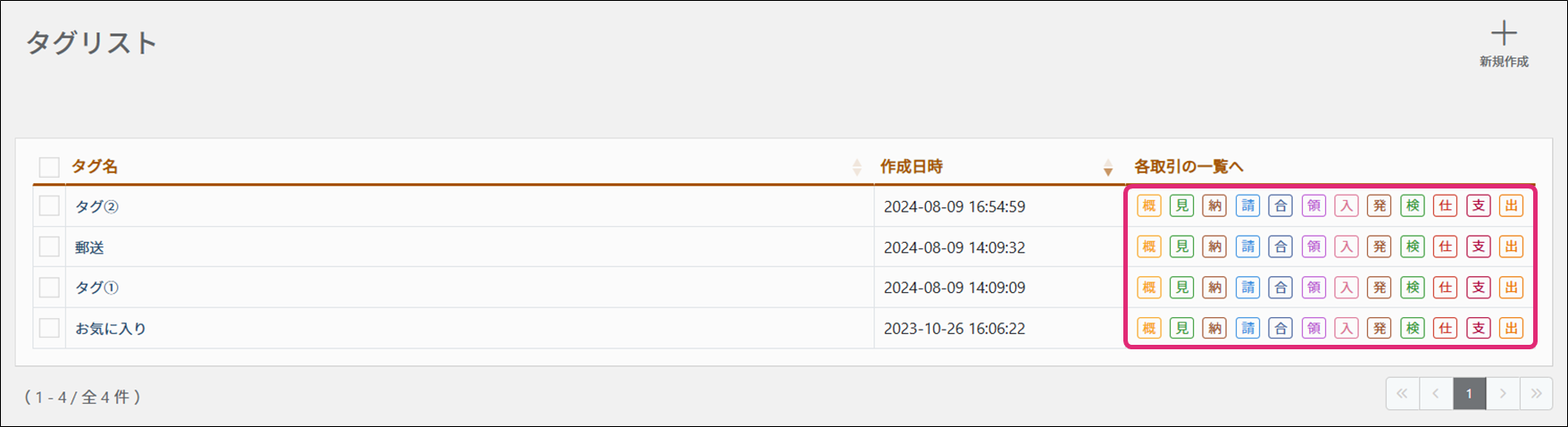This screenshot has width=1568, height=427.
Task: Sort by 作成日時 column arrows
Action: (1107, 167)
